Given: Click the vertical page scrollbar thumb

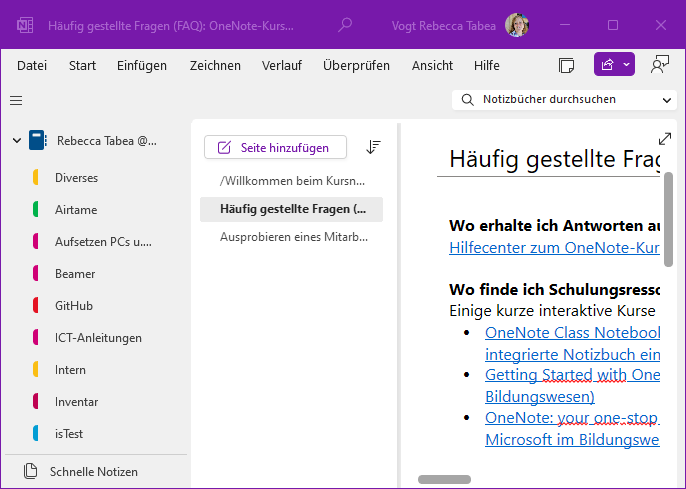Looking at the screenshot, I should (x=668, y=219).
